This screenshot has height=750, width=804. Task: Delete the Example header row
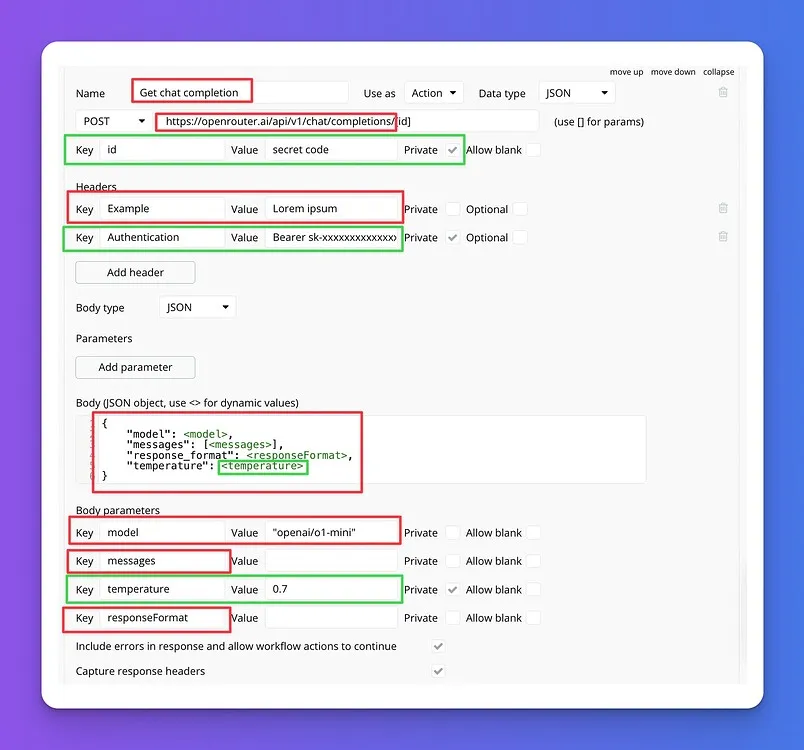pos(723,208)
